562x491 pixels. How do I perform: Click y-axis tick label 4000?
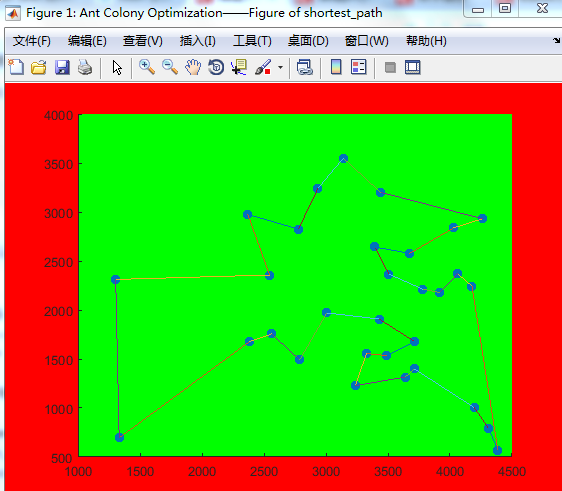[x=58, y=116]
